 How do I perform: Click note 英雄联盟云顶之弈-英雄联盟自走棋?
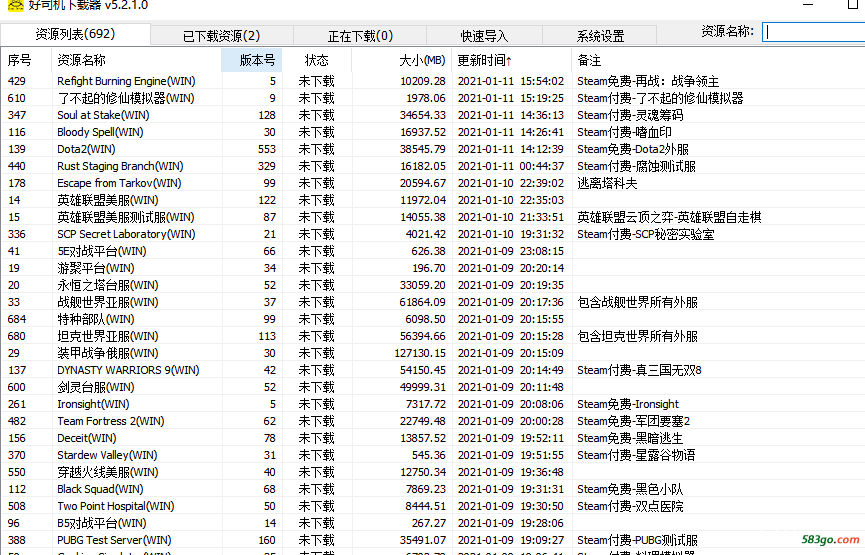pos(669,217)
